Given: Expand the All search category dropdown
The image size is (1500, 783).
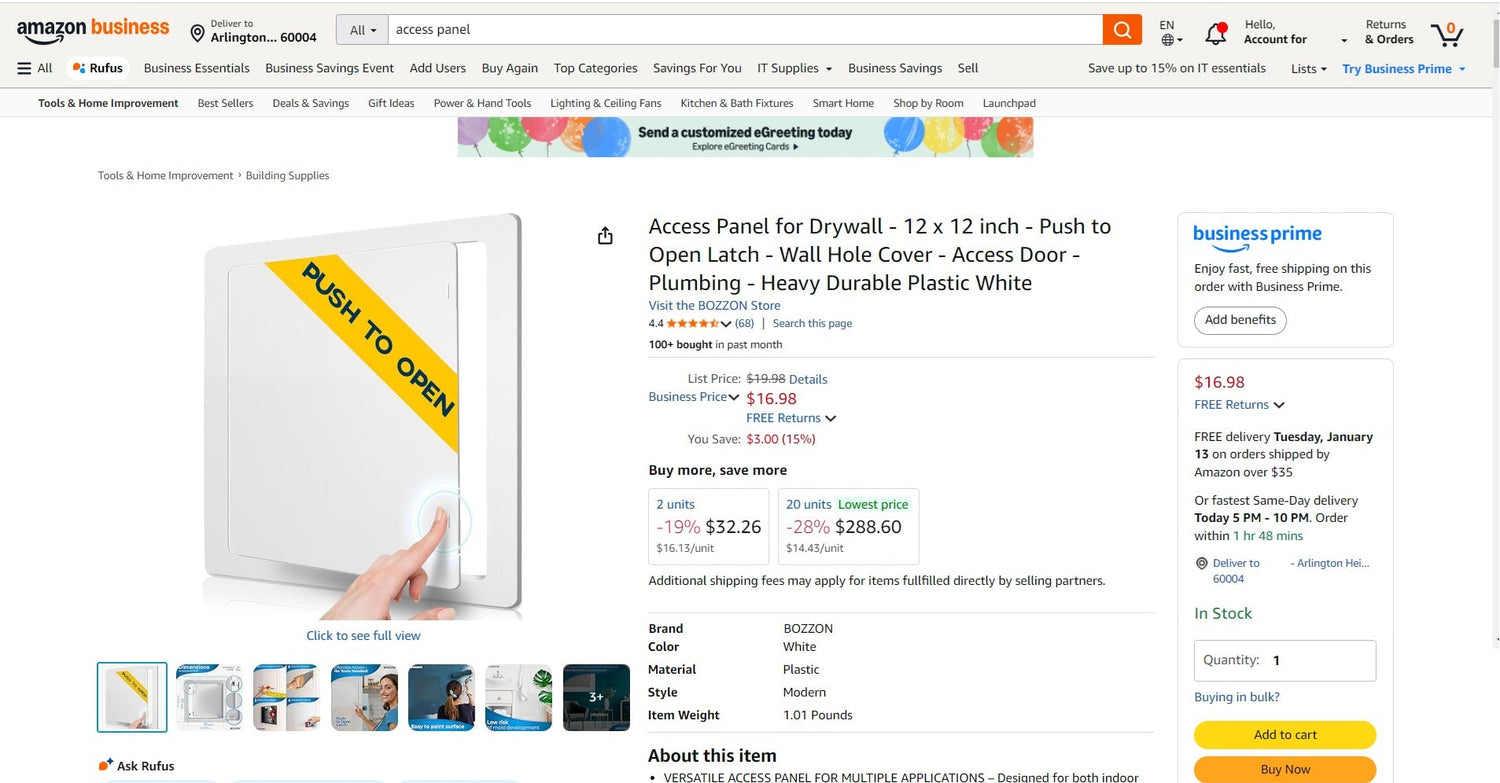Looking at the screenshot, I should pyautogui.click(x=362, y=30).
